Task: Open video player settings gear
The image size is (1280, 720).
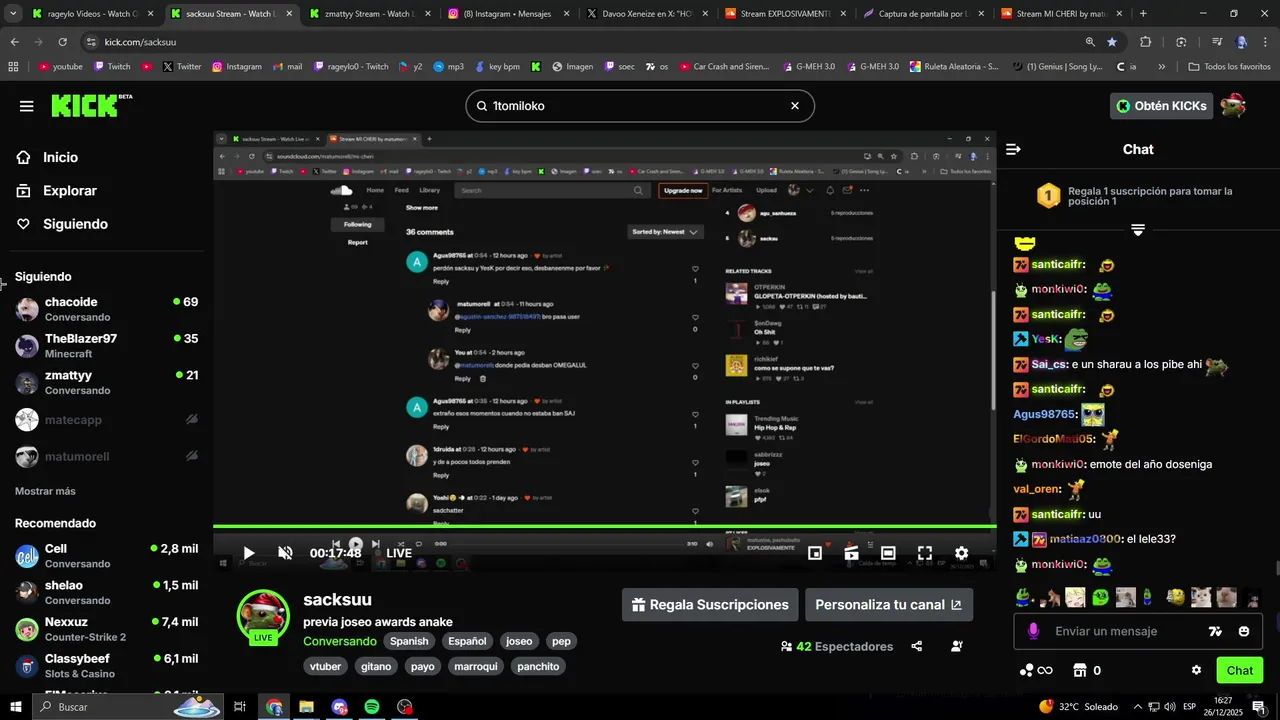Action: (961, 553)
